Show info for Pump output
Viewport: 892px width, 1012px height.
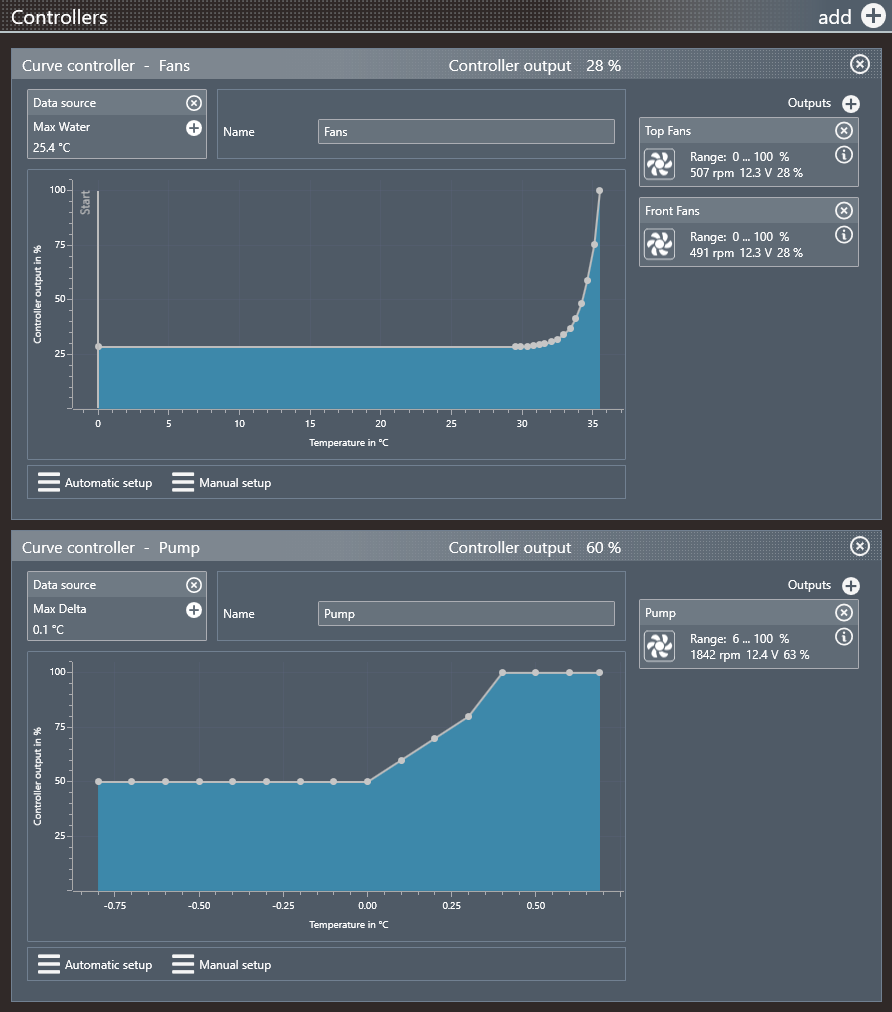[844, 637]
